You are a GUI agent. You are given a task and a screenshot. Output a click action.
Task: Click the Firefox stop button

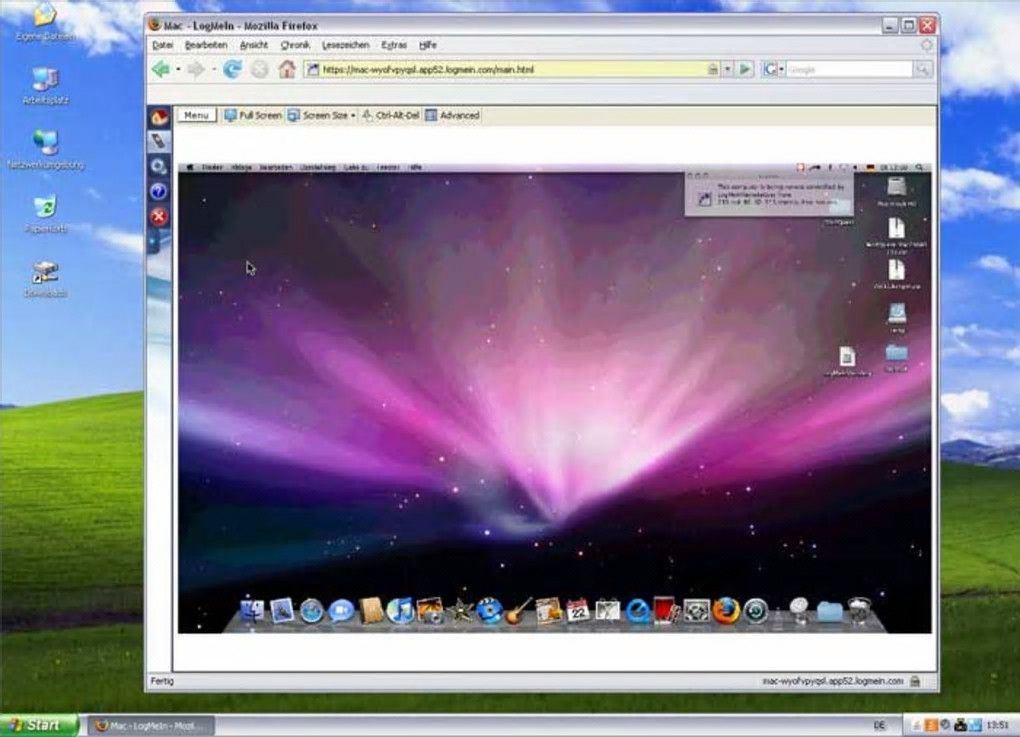click(260, 69)
